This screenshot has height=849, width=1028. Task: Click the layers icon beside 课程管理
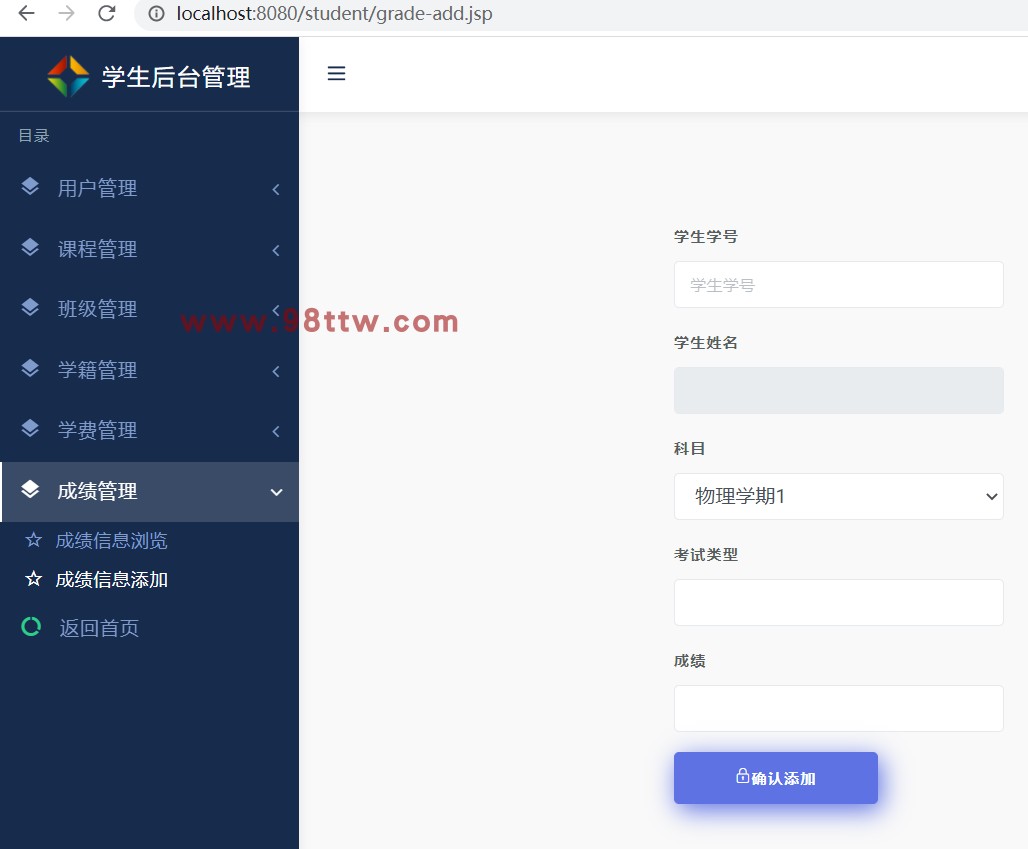pyautogui.click(x=30, y=248)
